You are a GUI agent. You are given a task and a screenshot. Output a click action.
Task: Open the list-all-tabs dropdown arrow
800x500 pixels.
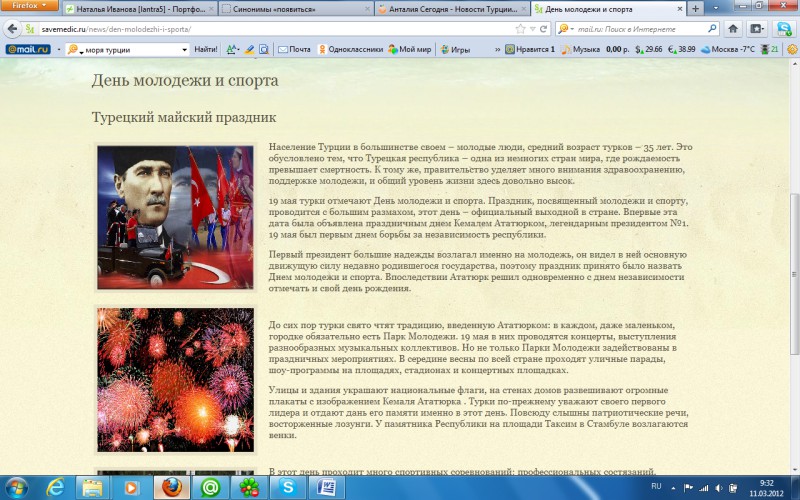pyautogui.click(x=715, y=9)
